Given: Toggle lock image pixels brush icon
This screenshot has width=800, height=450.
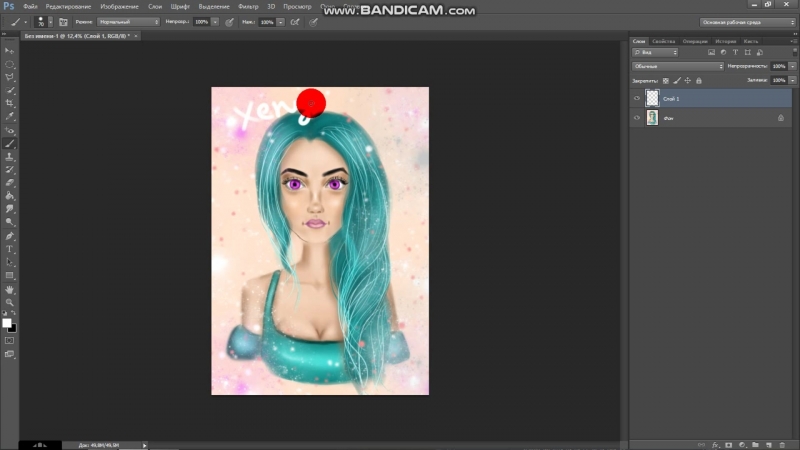Looking at the screenshot, I should coord(677,81).
